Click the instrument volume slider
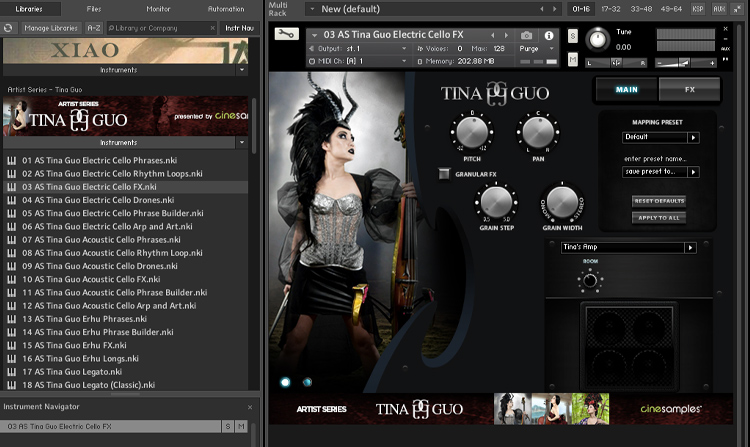 687,63
